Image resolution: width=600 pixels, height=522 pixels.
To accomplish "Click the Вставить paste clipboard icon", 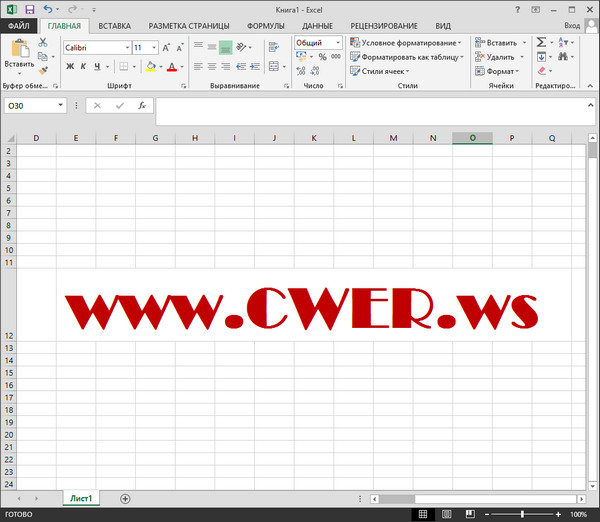I will 18,49.
